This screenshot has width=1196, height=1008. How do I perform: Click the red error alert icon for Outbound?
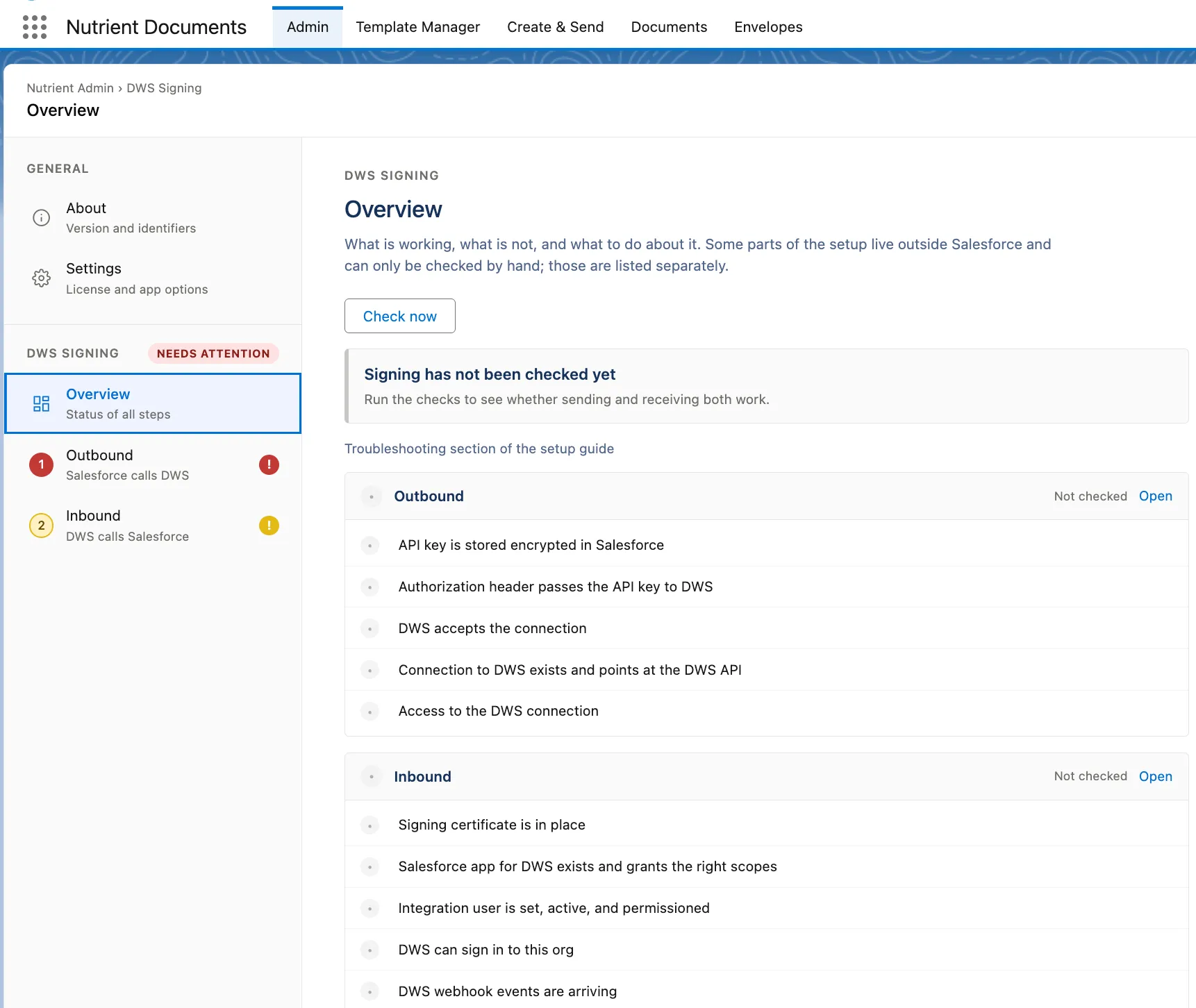tap(269, 464)
